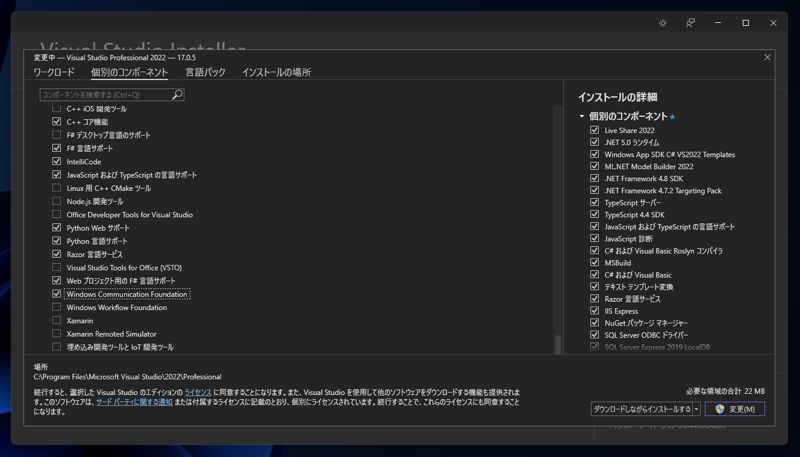800x457 pixels.
Task: Select the 個別のコンポーネント tab
Action: (129, 72)
